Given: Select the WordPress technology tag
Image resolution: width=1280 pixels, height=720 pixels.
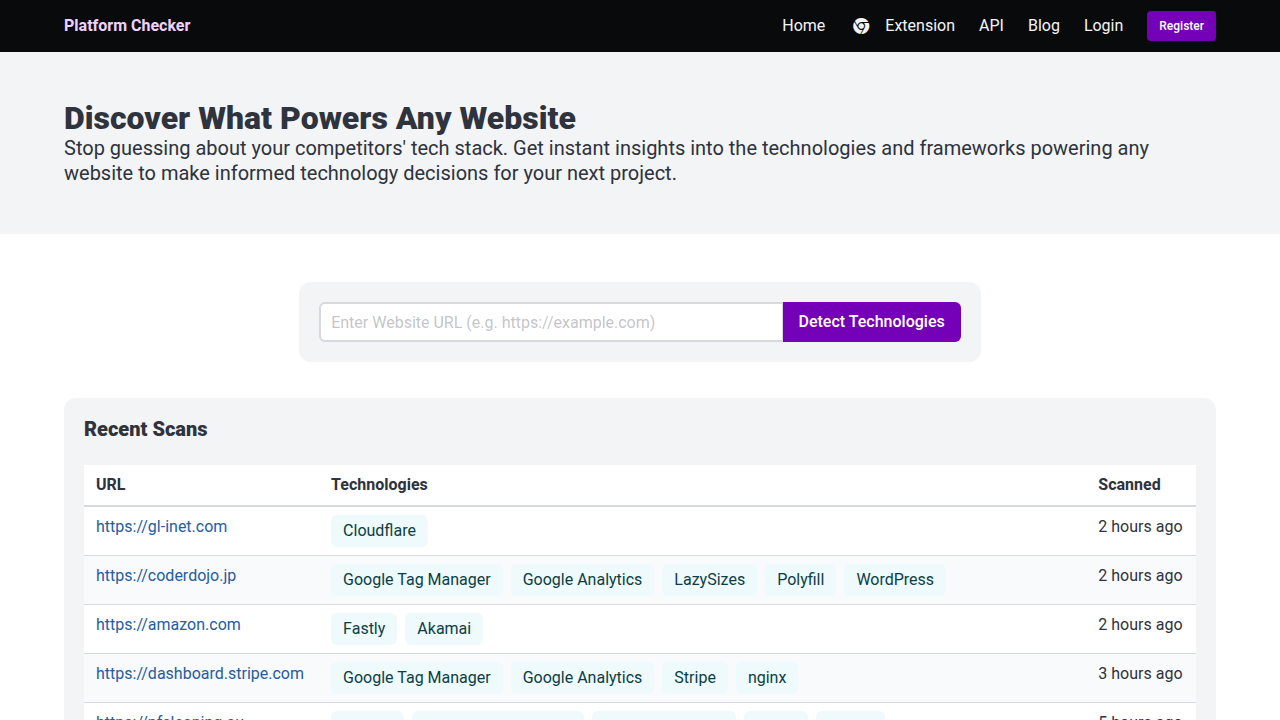Looking at the screenshot, I should click(x=895, y=580).
